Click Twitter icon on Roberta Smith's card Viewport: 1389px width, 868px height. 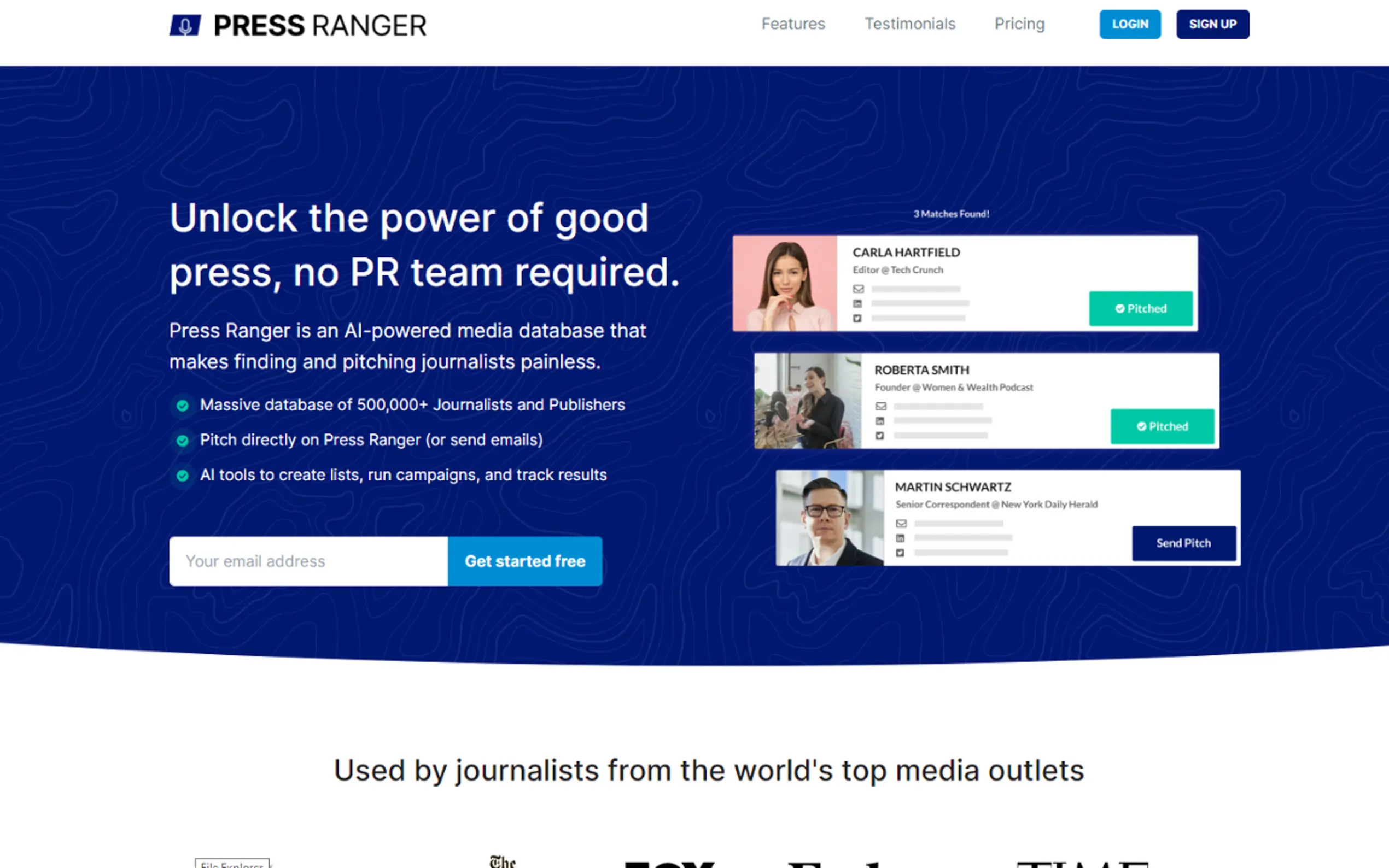pyautogui.click(x=880, y=436)
